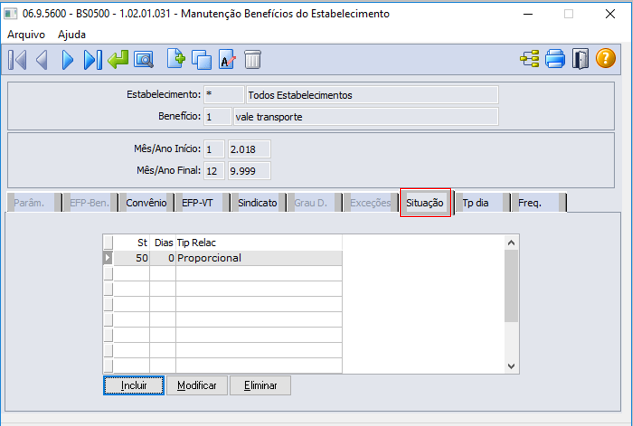Add a new record with the document-plus icon
Screen dimensions: 633x426
[x=176, y=59]
